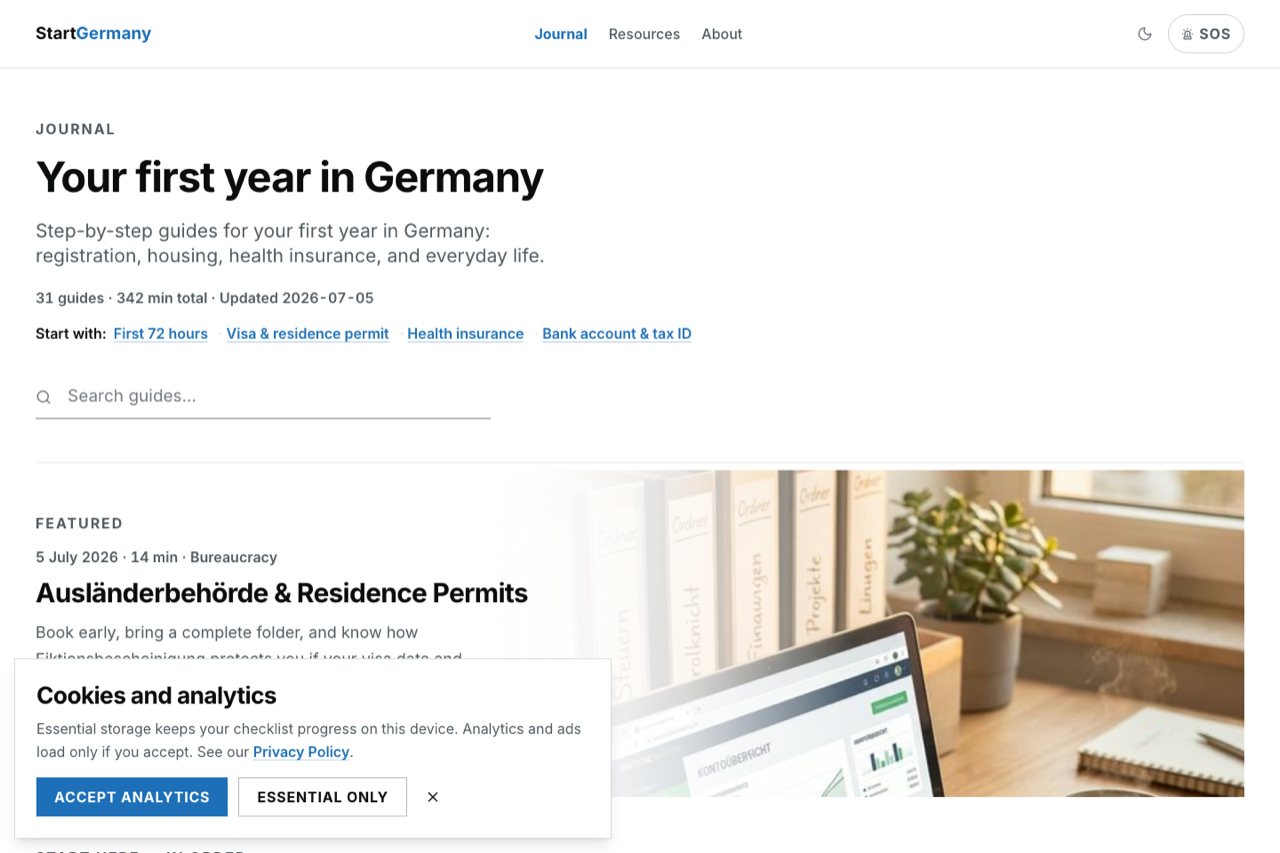Open the Health insurance link
The width and height of the screenshot is (1280, 853).
pos(466,334)
